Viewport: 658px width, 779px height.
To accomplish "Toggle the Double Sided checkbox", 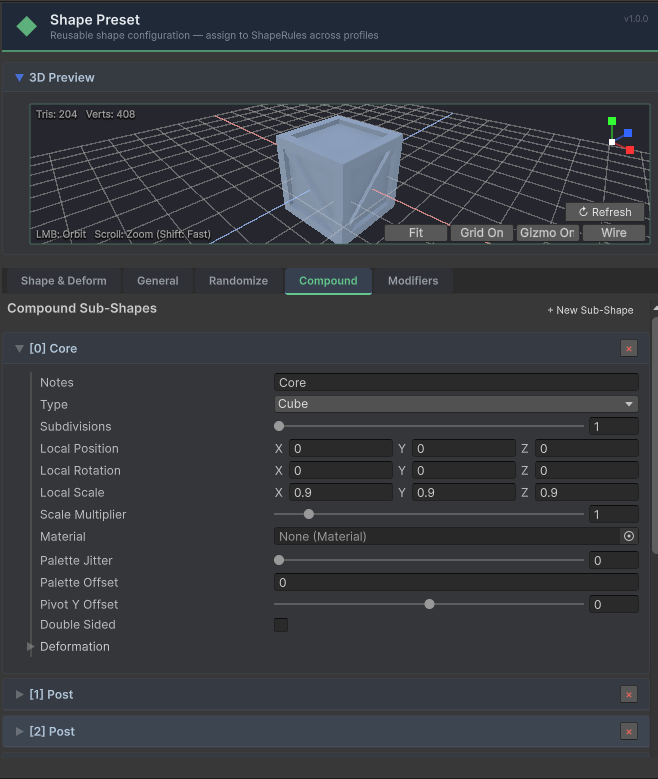I will tap(281, 625).
